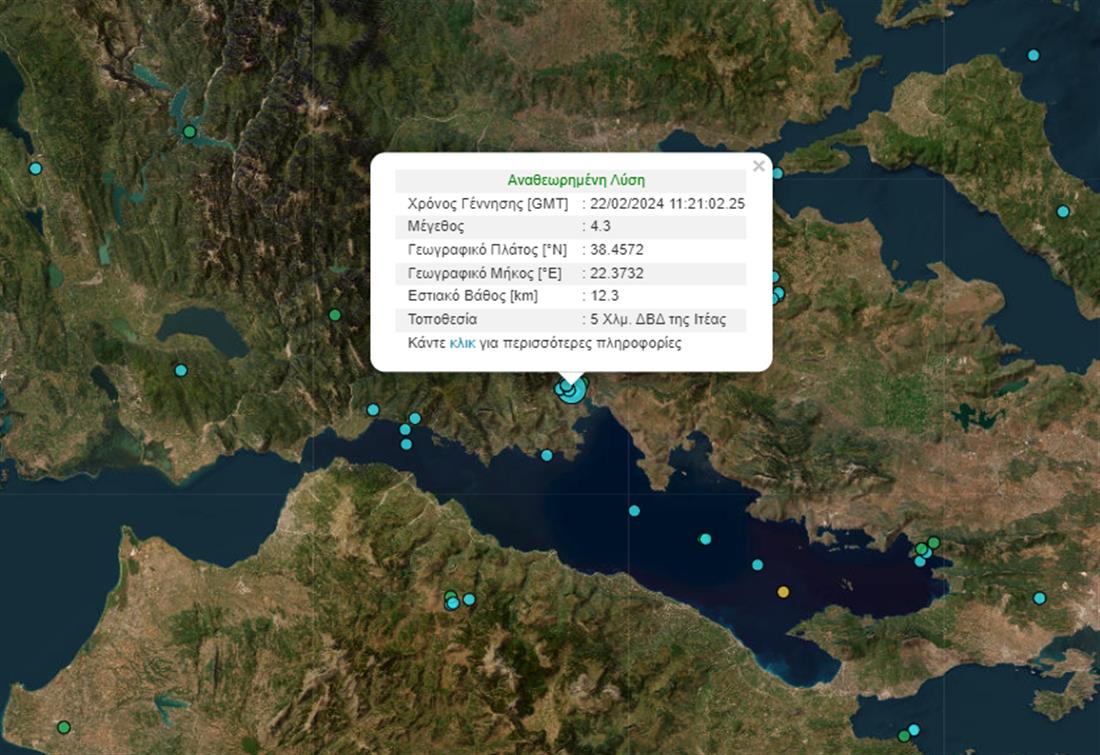The width and height of the screenshot is (1100, 755).
Task: Open the κλικ link for more information
Action: 461,342
